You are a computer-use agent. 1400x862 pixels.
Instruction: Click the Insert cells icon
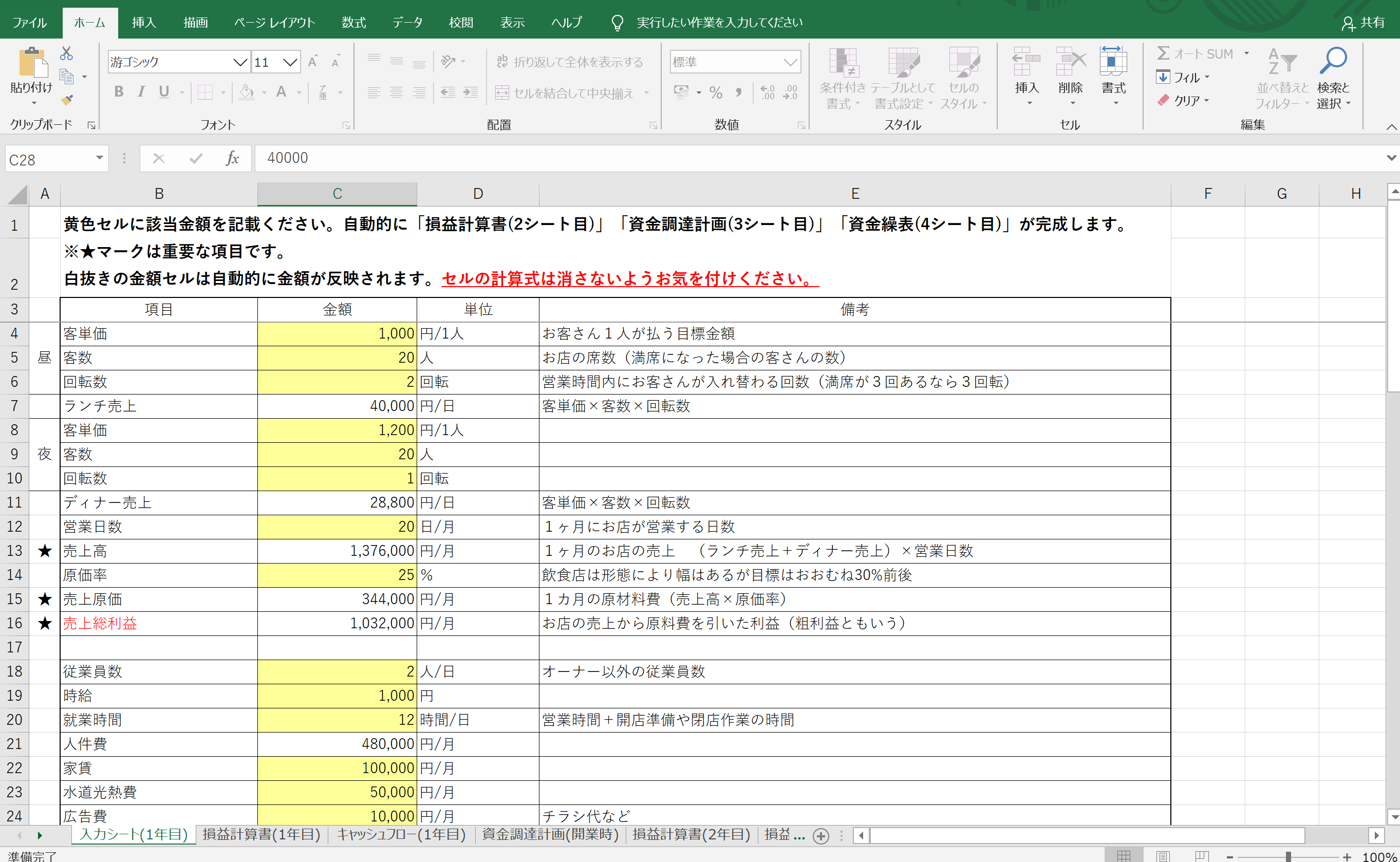pos(1026,62)
